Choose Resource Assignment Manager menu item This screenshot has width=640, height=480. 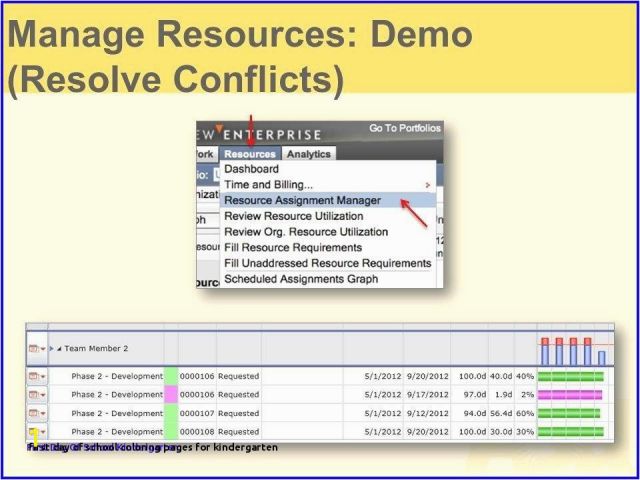(302, 200)
